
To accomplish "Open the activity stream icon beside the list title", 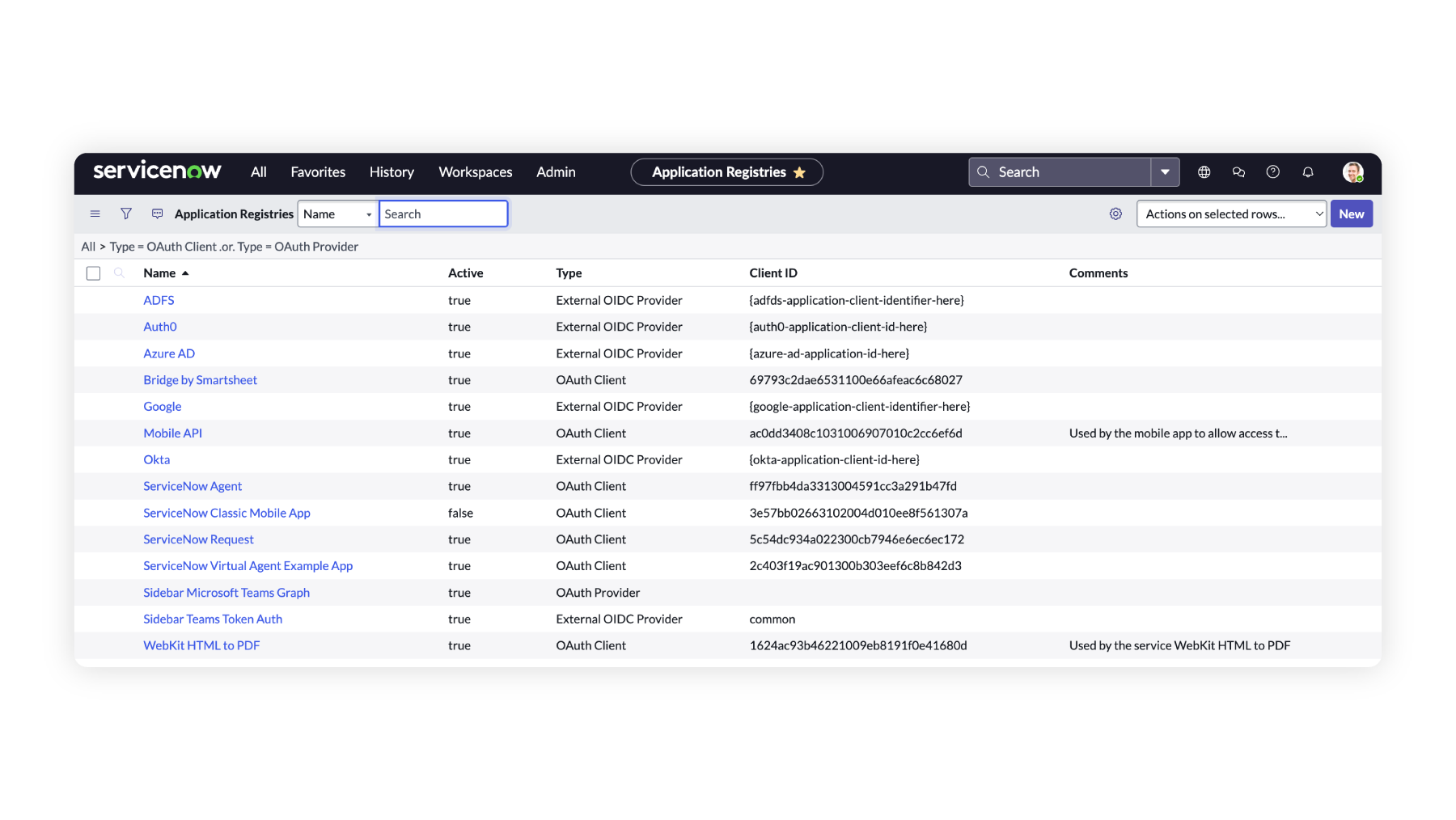I will point(157,214).
